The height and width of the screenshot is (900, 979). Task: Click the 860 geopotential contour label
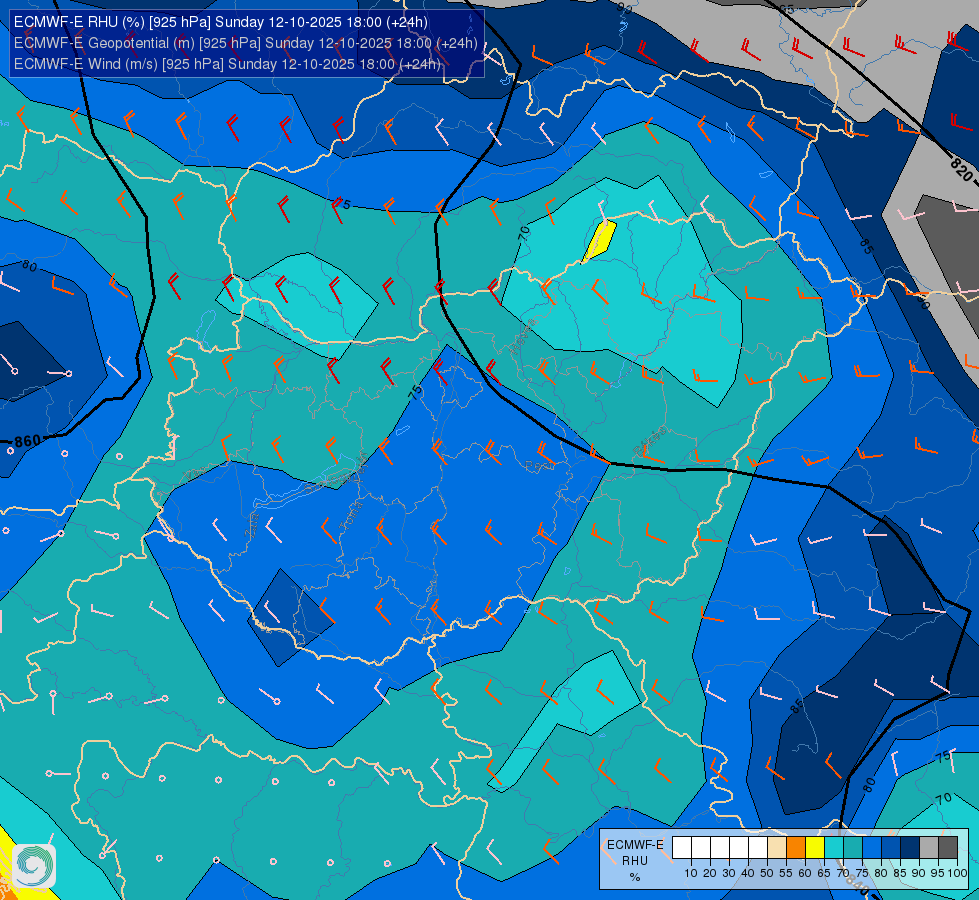pos(27,442)
